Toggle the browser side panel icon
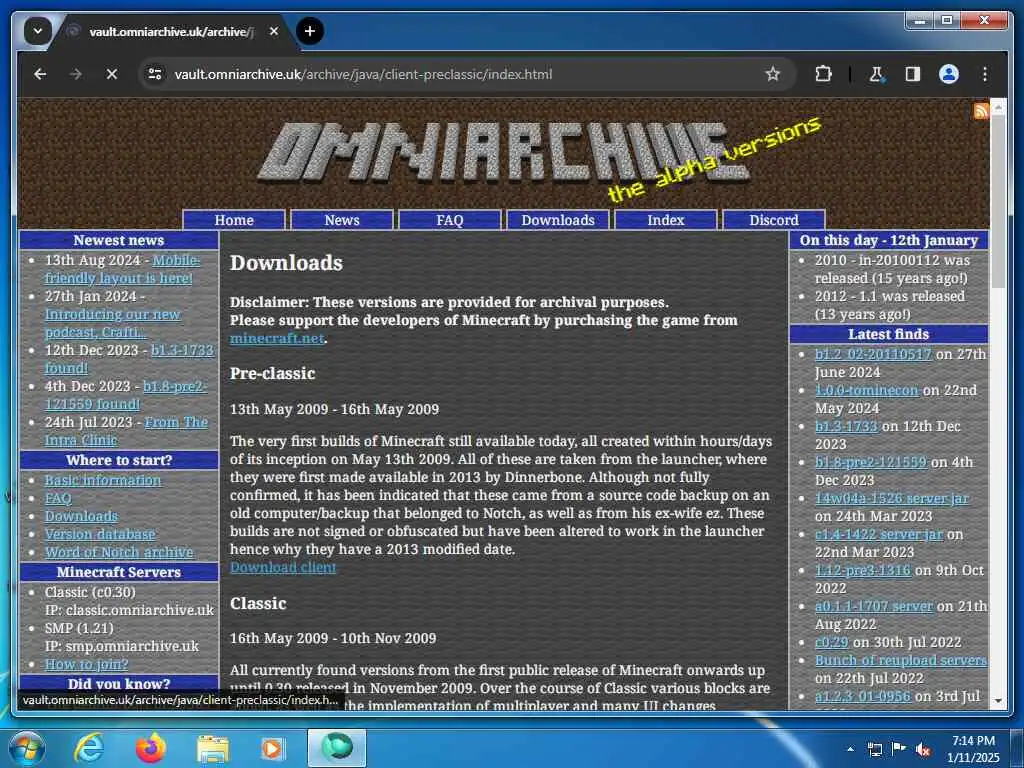1024x768 pixels. (912, 74)
